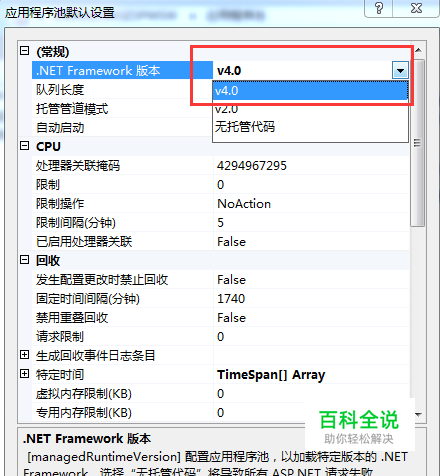Click the vertical scrollbar thumb
Image resolution: width=440 pixels, height=476 pixels.
click(418, 143)
